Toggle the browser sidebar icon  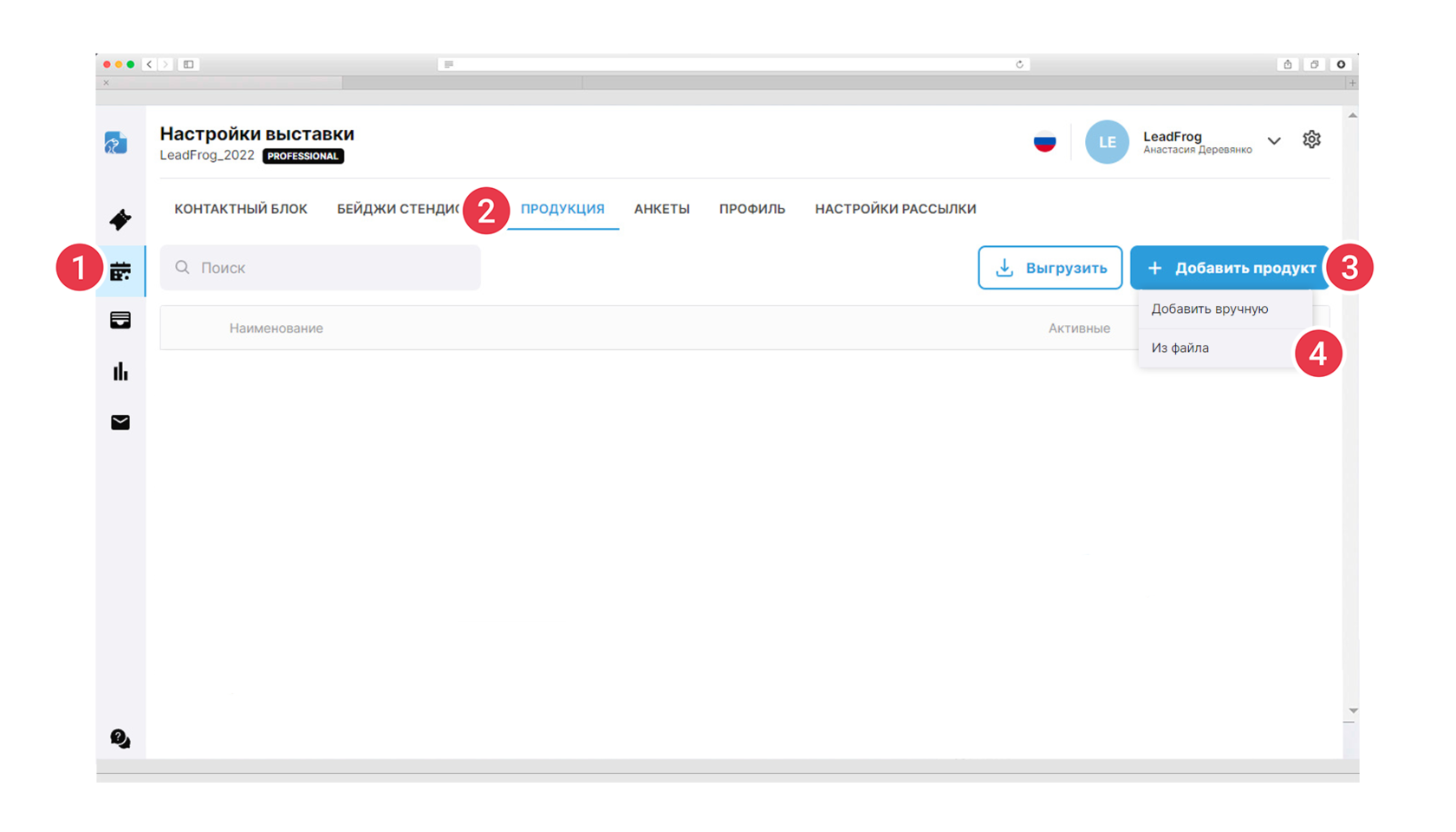coord(188,64)
